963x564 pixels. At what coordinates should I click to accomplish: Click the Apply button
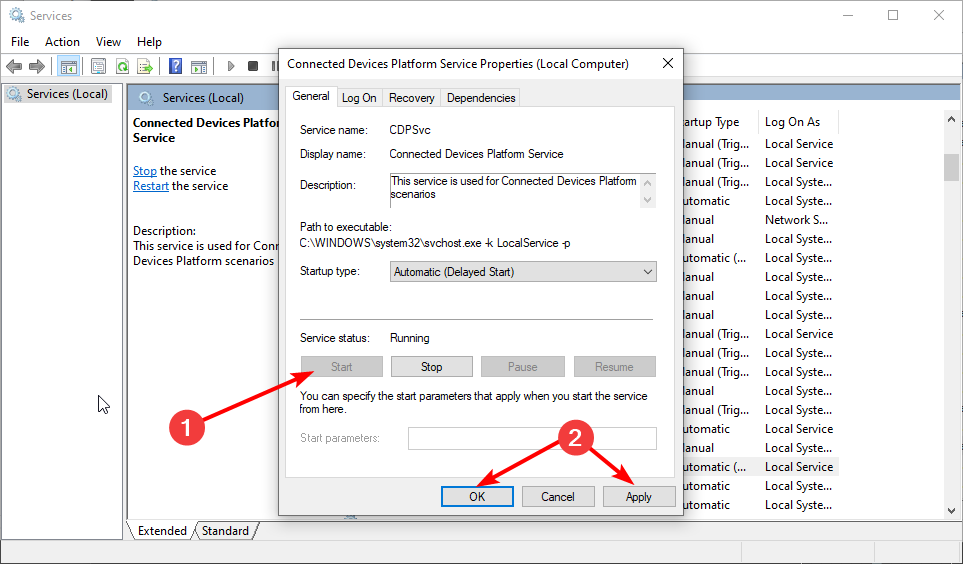(x=639, y=496)
